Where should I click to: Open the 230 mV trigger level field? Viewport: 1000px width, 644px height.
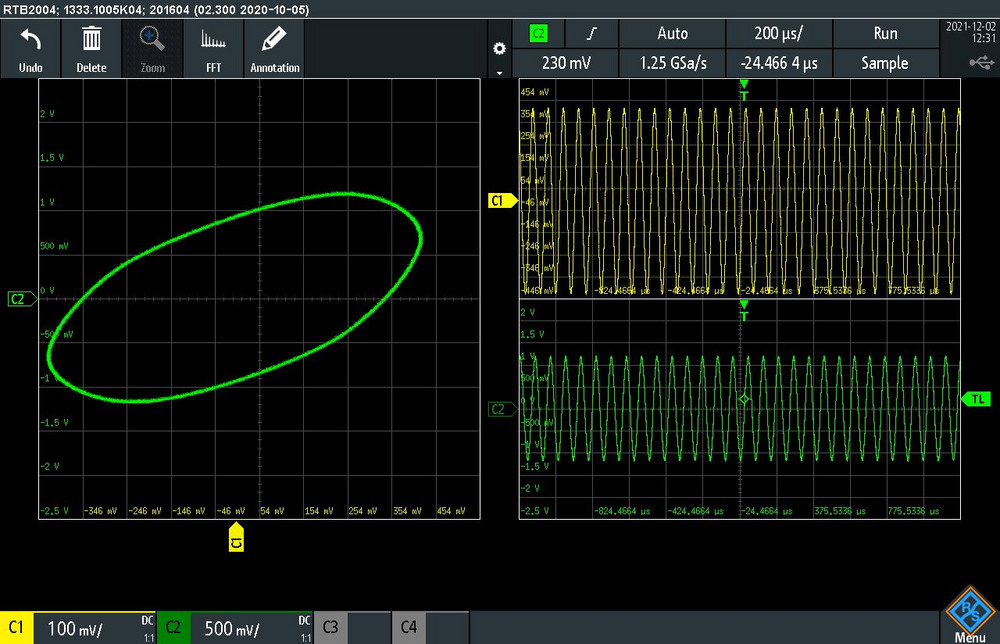(566, 63)
